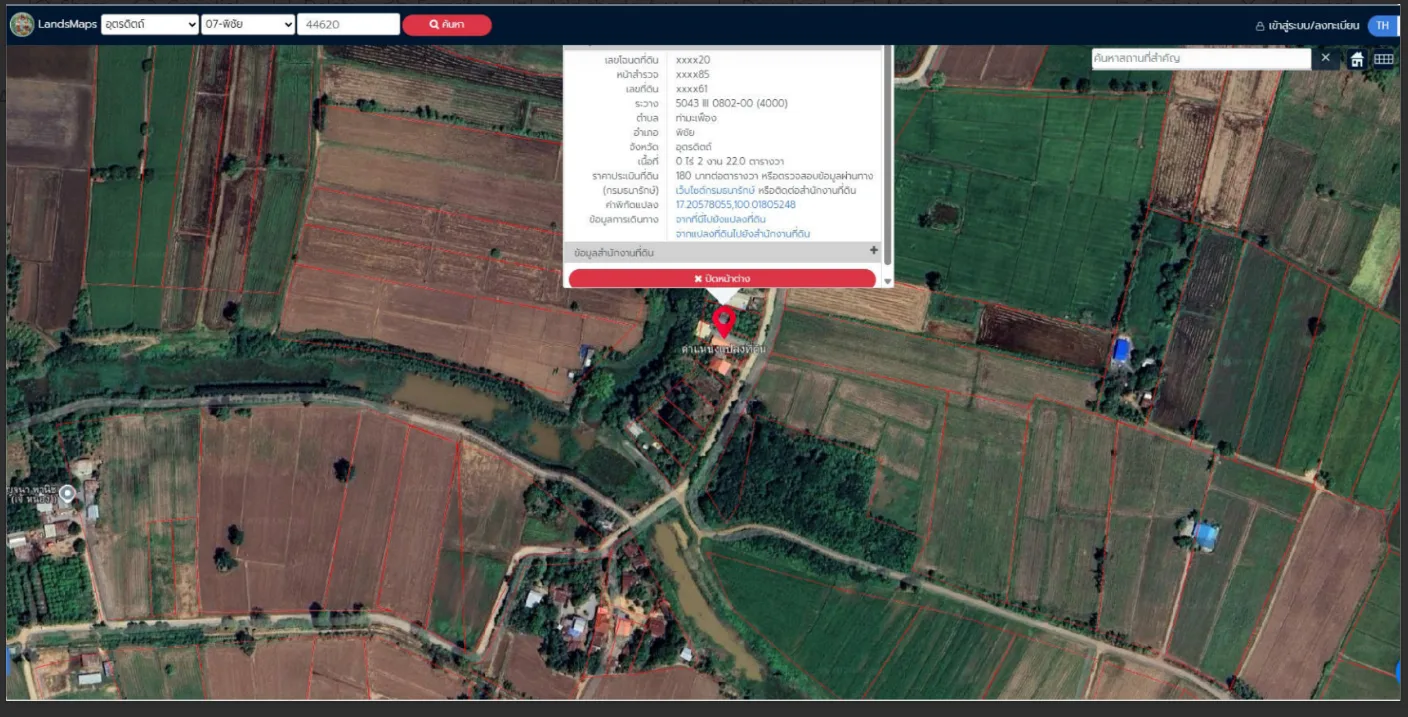Focus the parcel number field containing 44620

point(348,24)
